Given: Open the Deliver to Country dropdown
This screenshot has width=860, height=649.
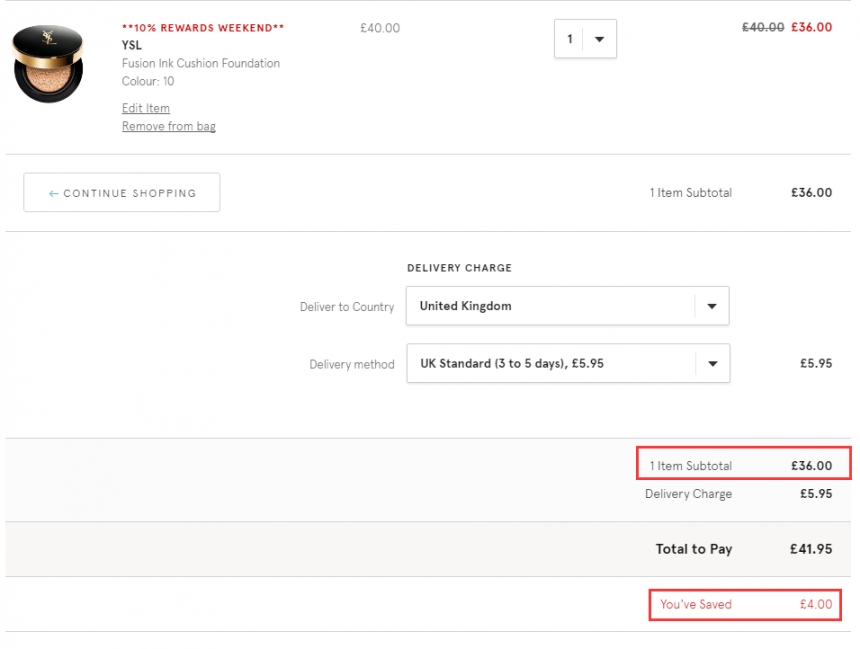Looking at the screenshot, I should pos(568,306).
